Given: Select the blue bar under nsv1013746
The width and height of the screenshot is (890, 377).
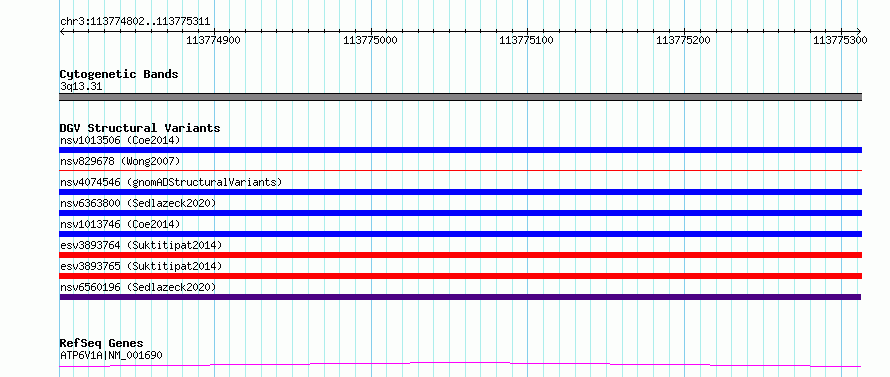Looking at the screenshot, I should click(461, 234).
